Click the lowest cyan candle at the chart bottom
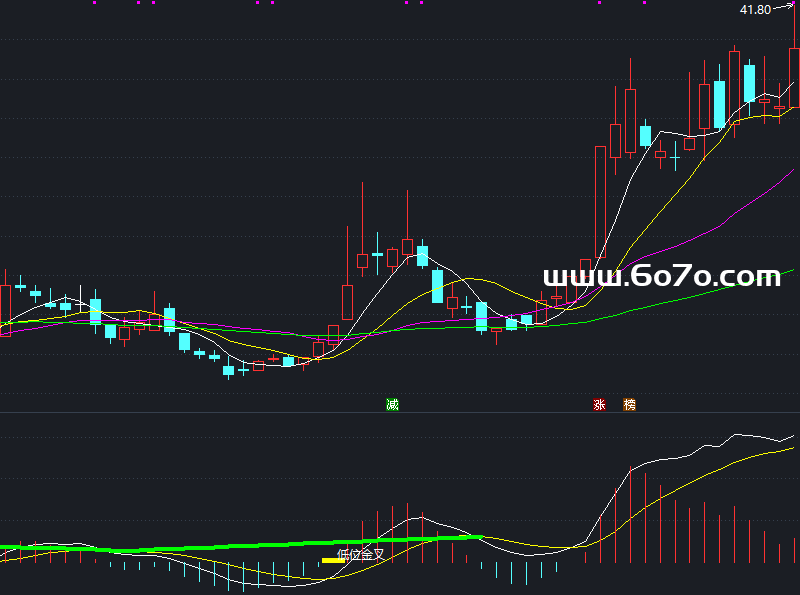Image resolution: width=800 pixels, height=595 pixels. tap(228, 371)
